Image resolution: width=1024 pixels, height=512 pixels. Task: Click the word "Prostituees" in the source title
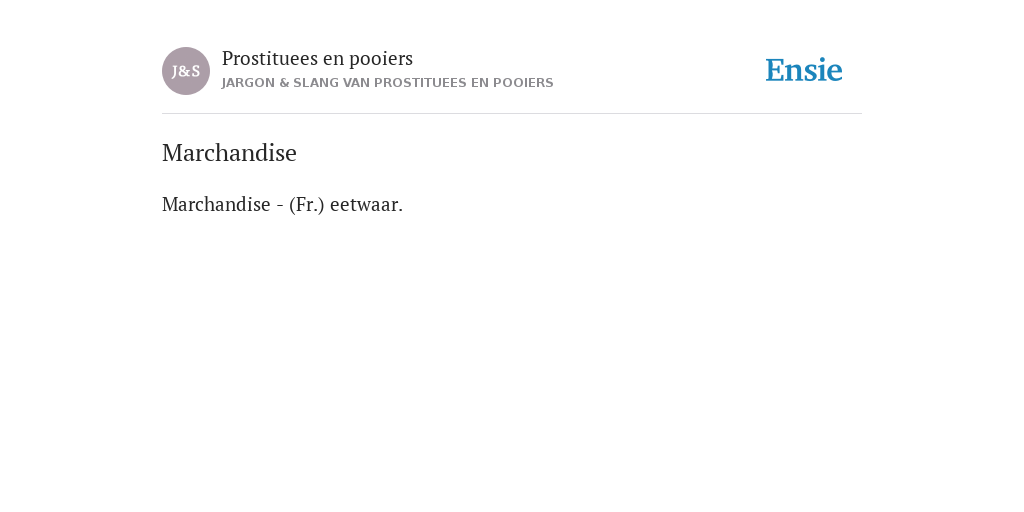pos(270,58)
